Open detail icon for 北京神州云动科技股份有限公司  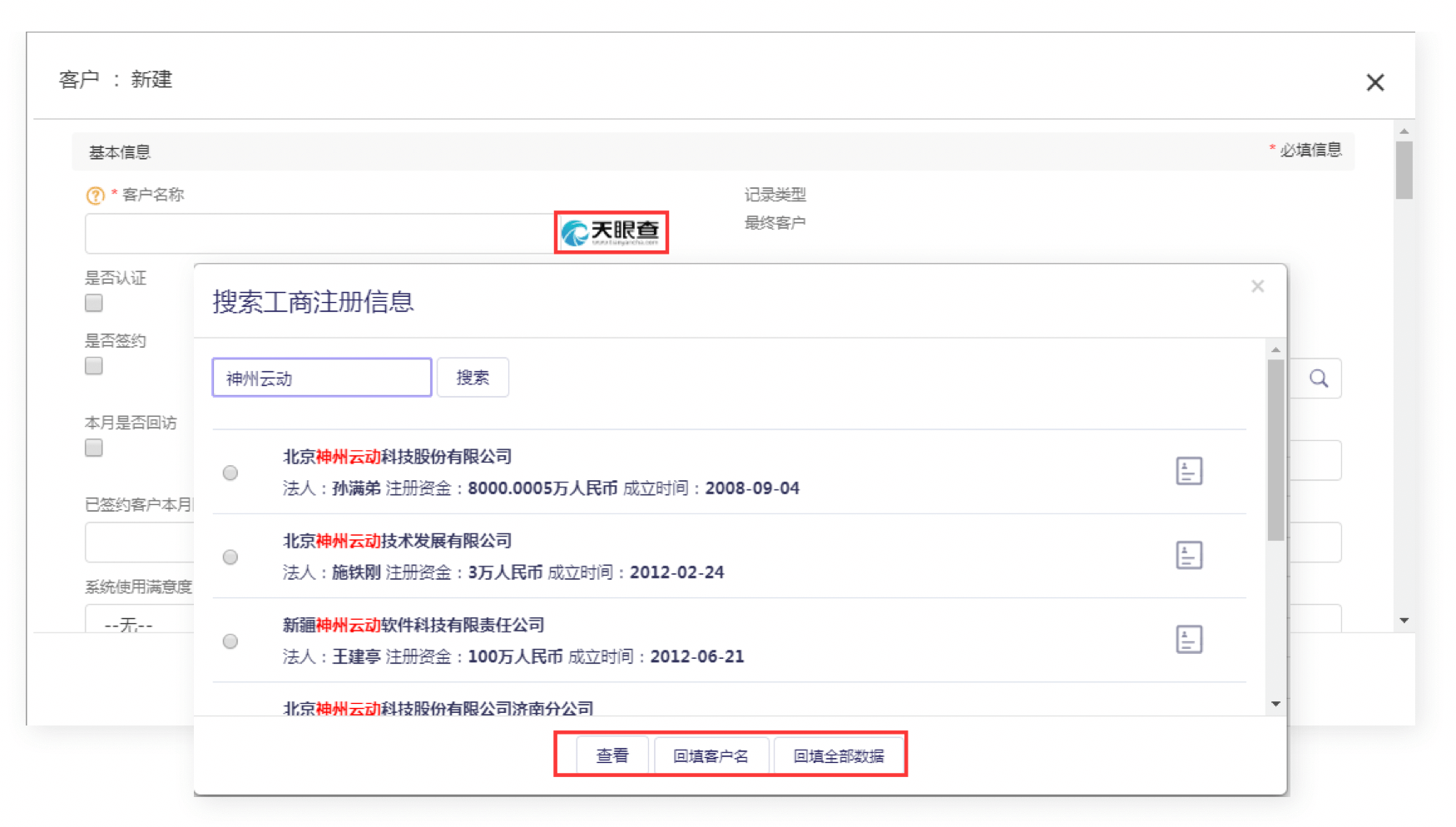coord(1189,471)
